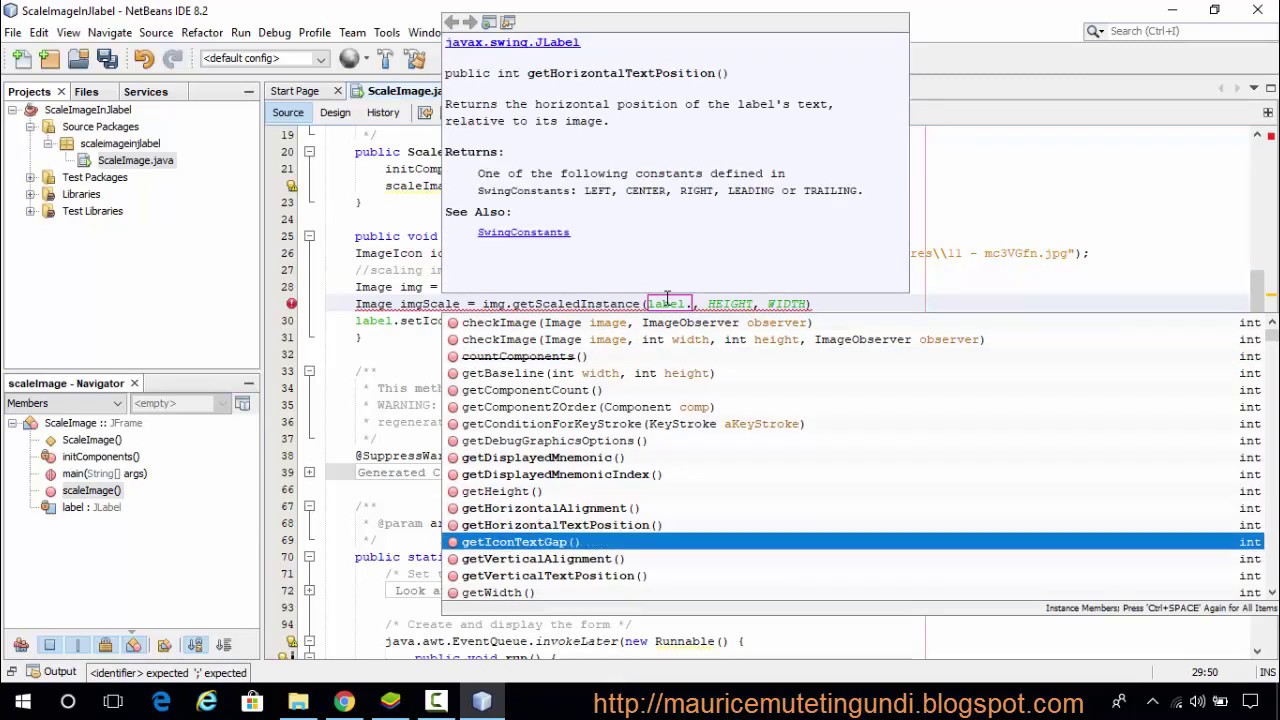Expand the Test Libraries node
Image resolution: width=1280 pixels, height=720 pixels.
pyautogui.click(x=31, y=212)
